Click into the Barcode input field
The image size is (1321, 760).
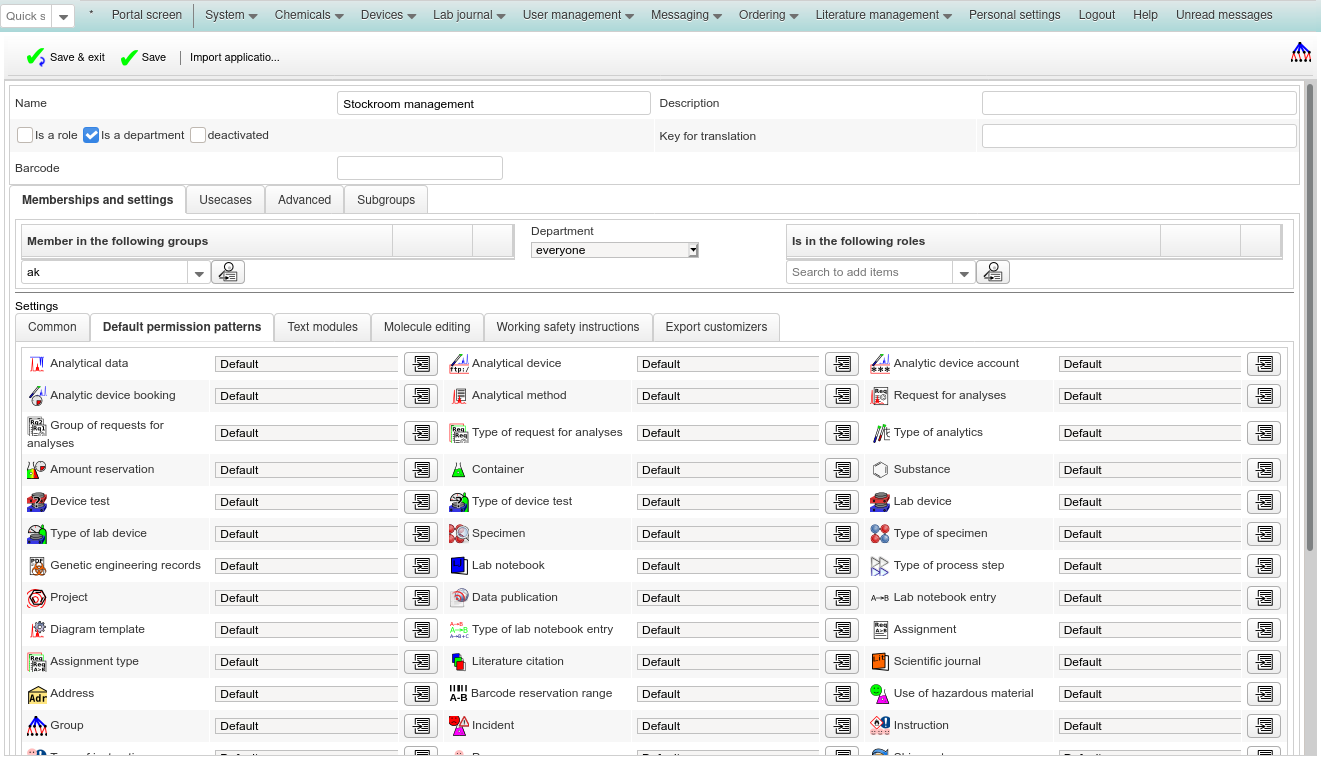coord(419,168)
